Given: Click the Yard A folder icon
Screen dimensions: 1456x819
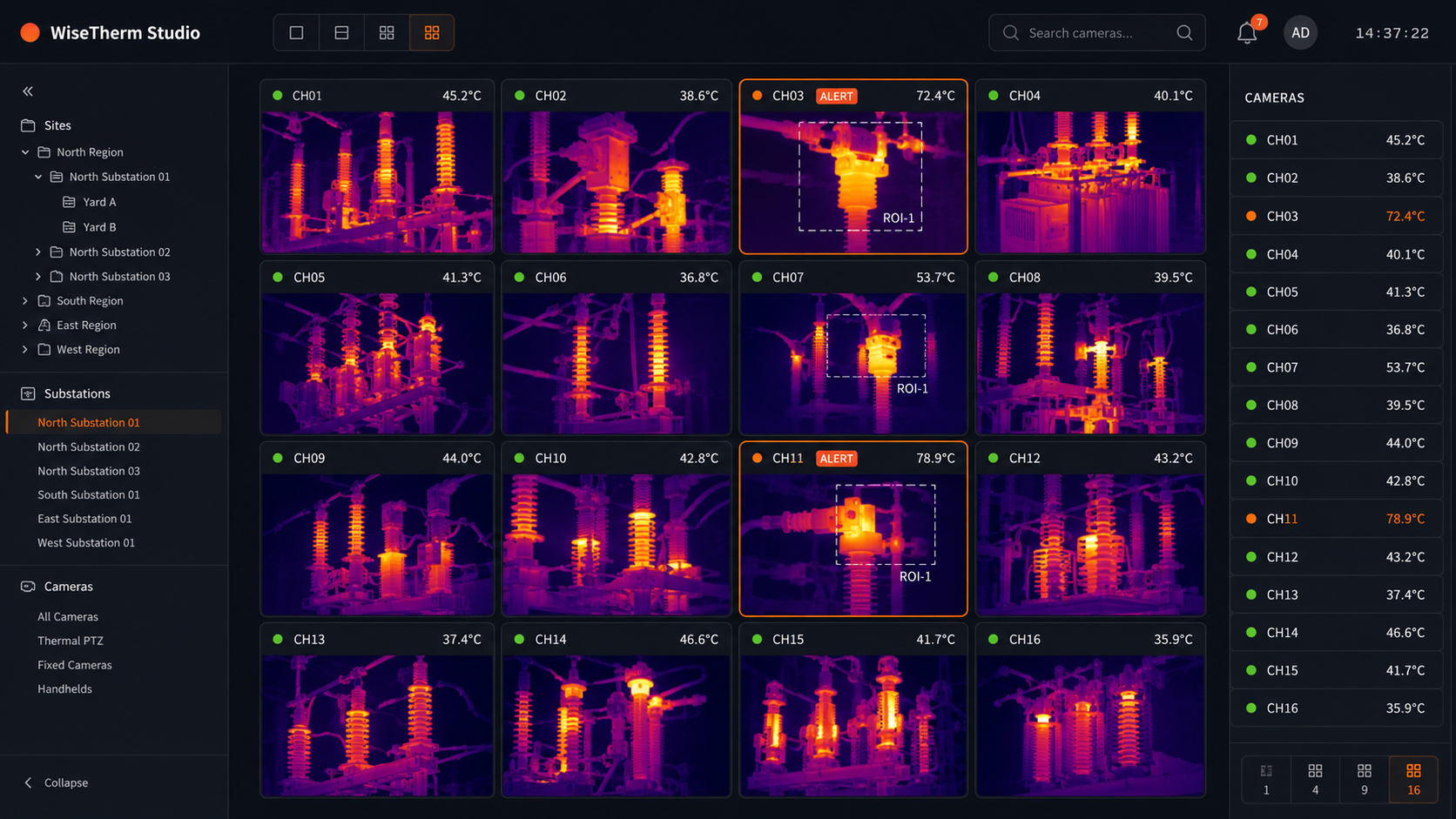Looking at the screenshot, I should click(x=70, y=202).
